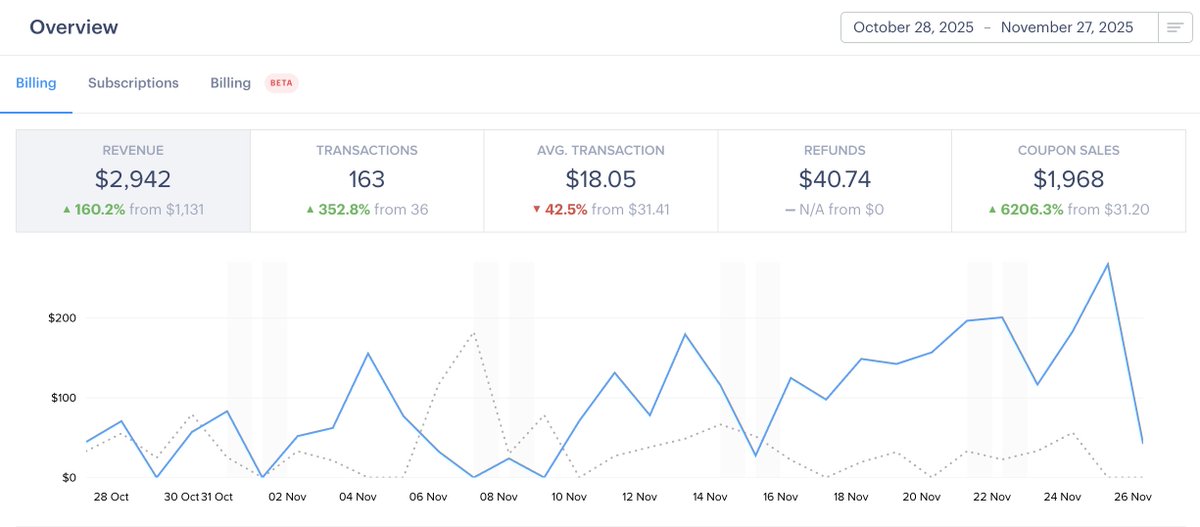The height and width of the screenshot is (527, 1200).
Task: View the Refunds metric card
Action: 835,180
